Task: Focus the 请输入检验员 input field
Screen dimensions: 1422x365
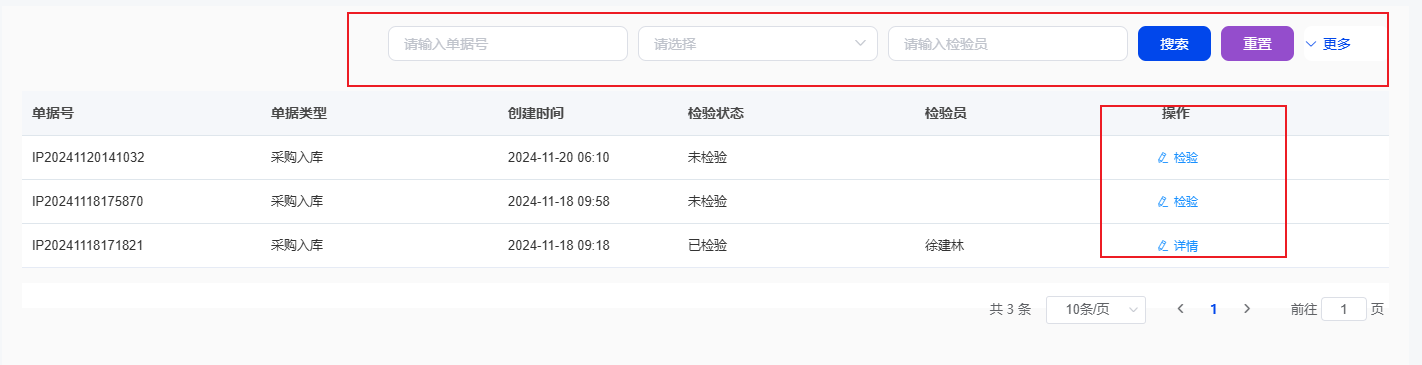Action: (x=1008, y=44)
